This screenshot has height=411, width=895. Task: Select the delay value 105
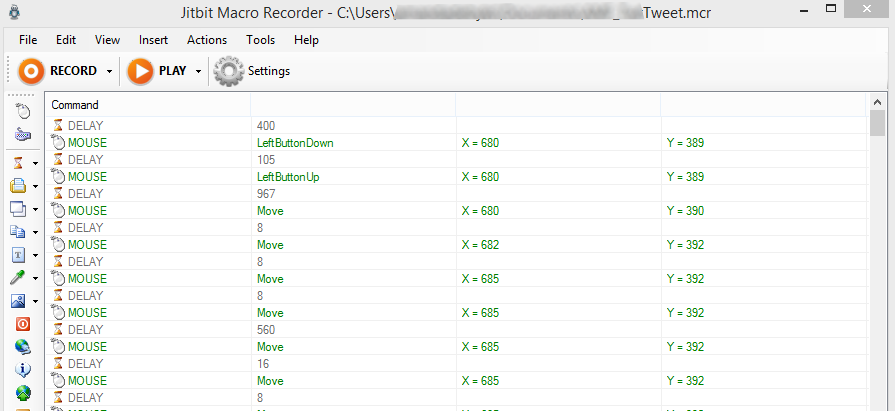pos(266,159)
